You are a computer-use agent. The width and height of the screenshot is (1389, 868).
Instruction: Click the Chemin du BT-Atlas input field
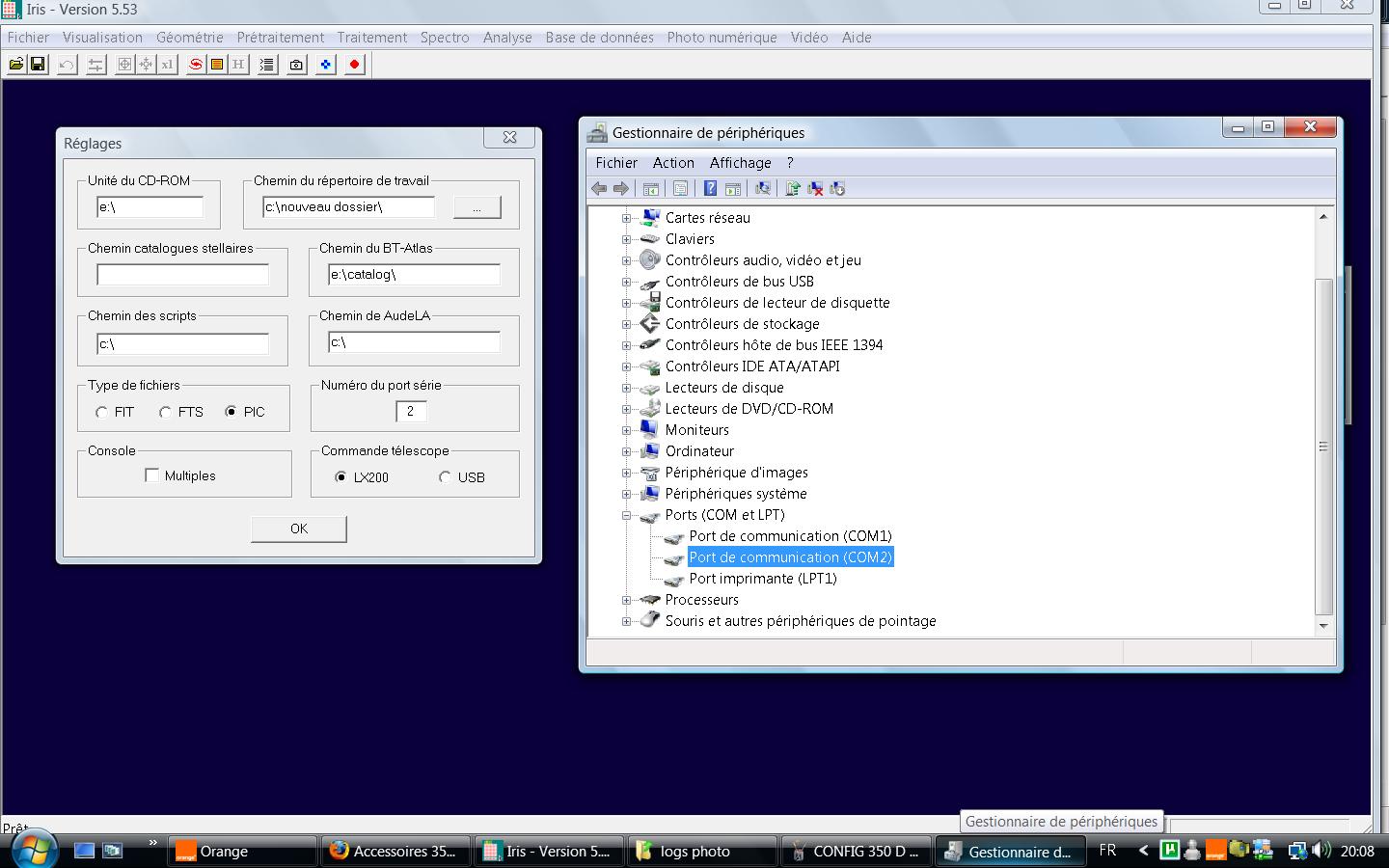pos(414,275)
